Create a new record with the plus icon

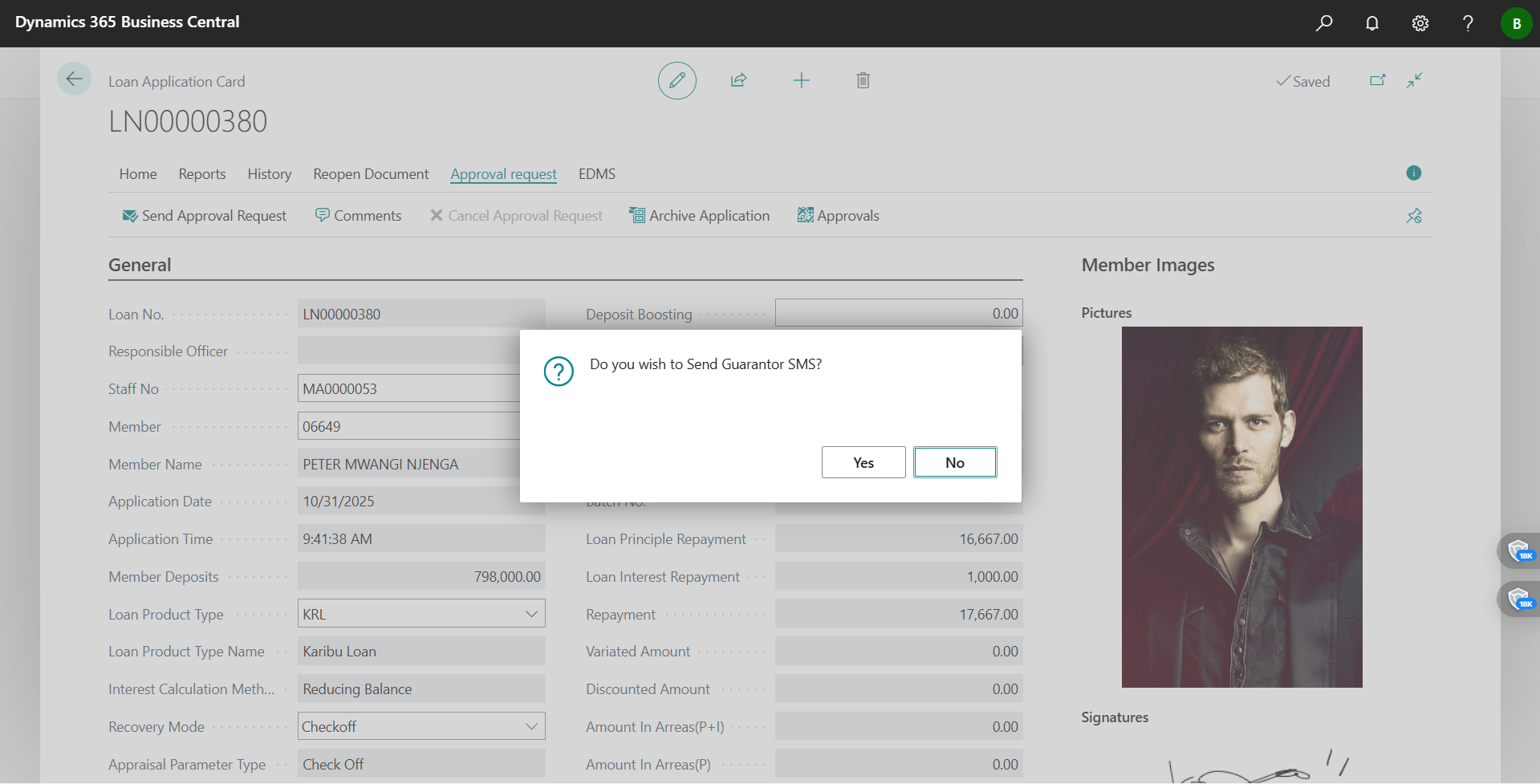point(802,80)
